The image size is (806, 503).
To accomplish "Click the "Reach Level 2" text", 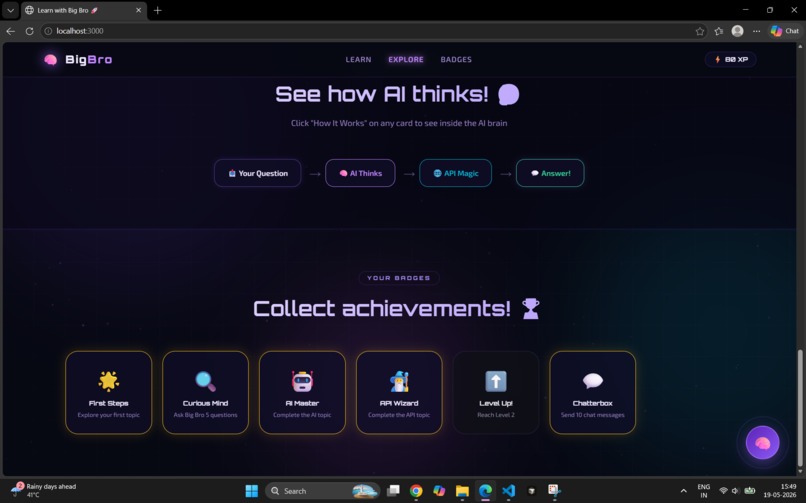I will 496,415.
